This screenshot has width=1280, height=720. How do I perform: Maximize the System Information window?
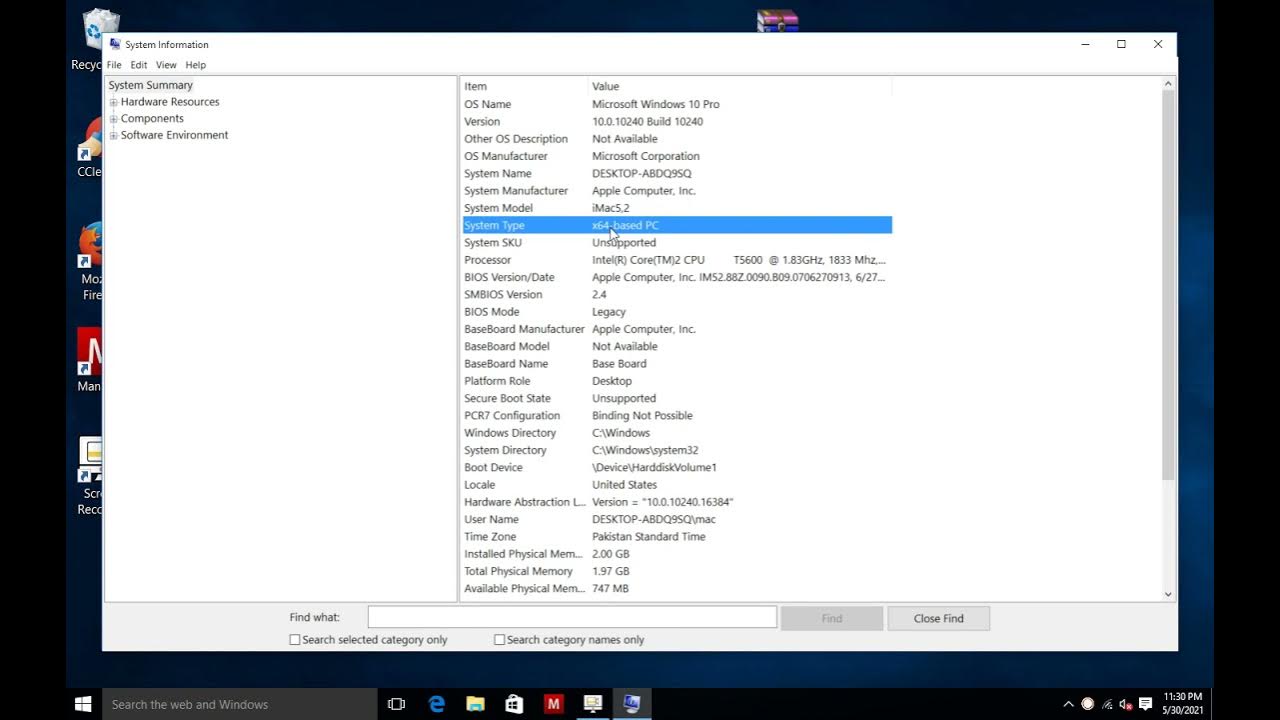(1121, 44)
